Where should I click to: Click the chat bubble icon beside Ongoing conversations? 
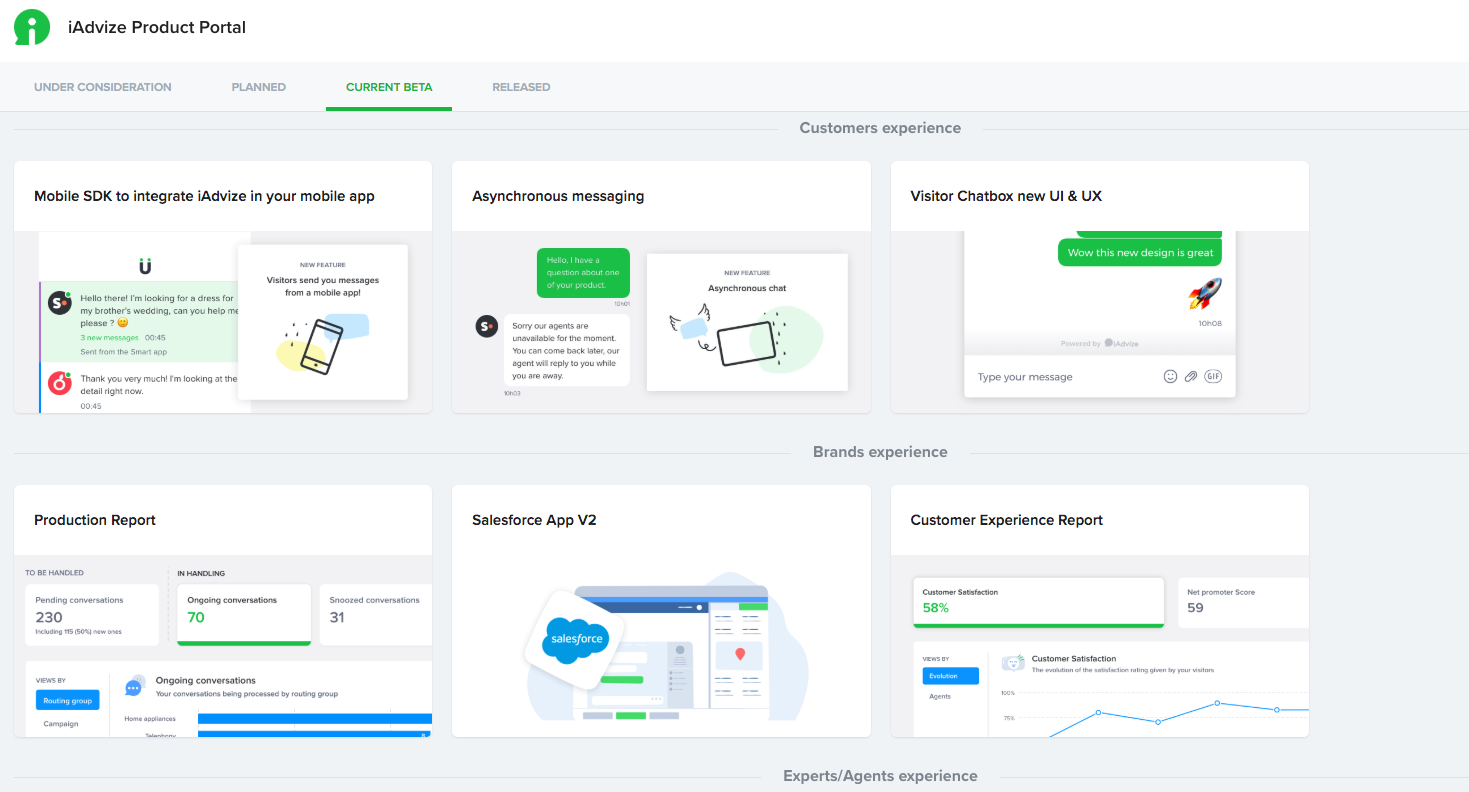[x=133, y=686]
